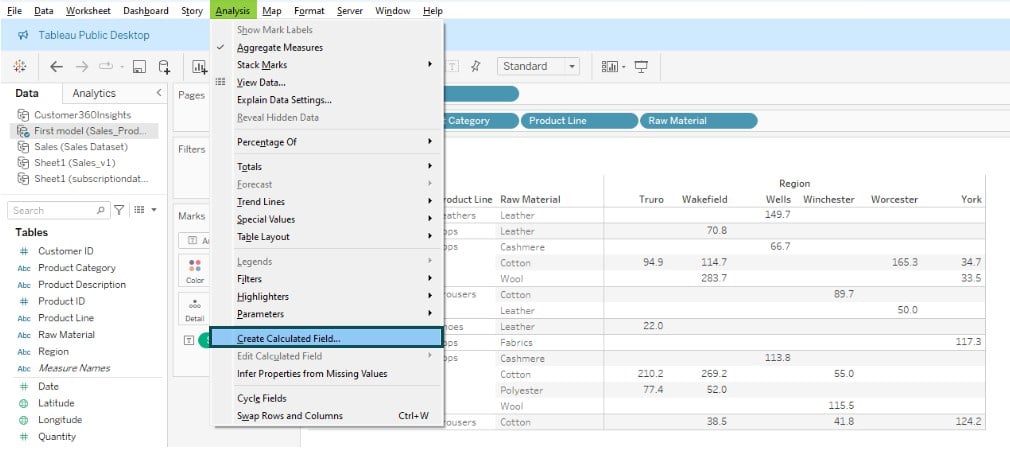Open the Map menu

272,11
